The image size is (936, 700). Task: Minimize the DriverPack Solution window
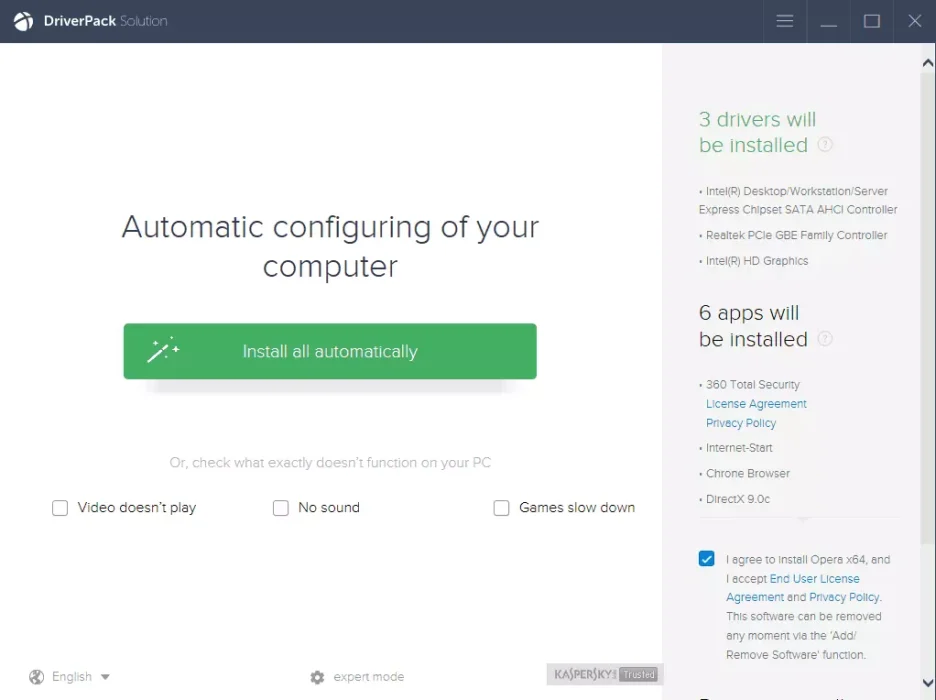[828, 25]
